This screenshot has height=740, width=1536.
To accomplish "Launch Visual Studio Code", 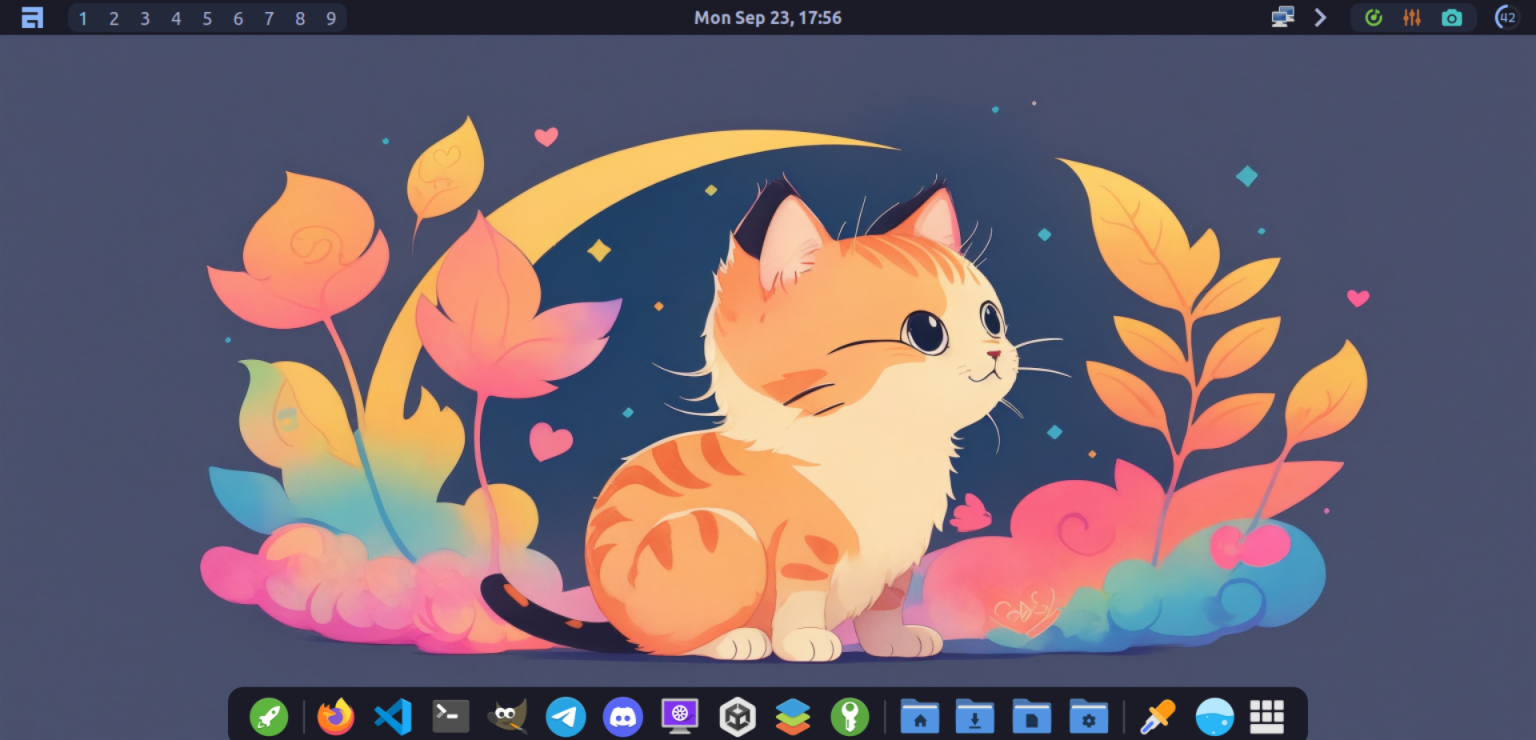I will (393, 716).
